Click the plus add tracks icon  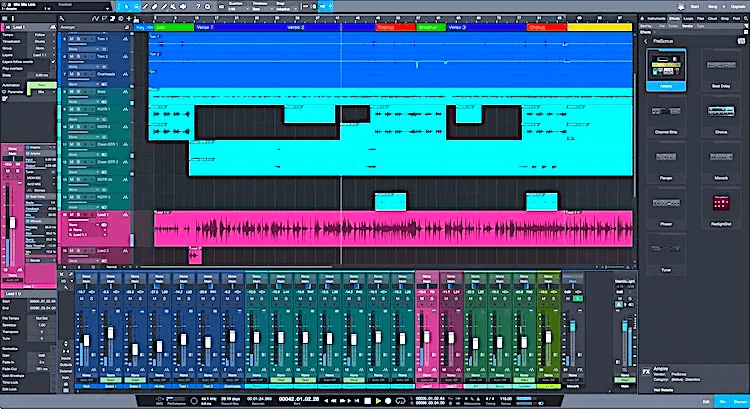pyautogui.click(x=128, y=19)
